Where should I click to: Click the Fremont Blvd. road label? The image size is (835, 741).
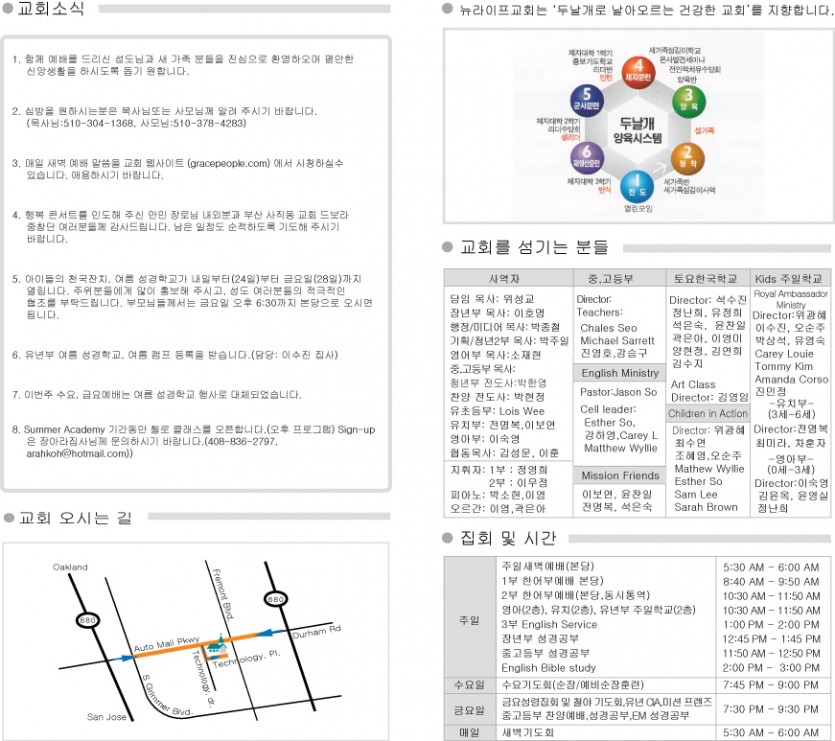coord(223,594)
